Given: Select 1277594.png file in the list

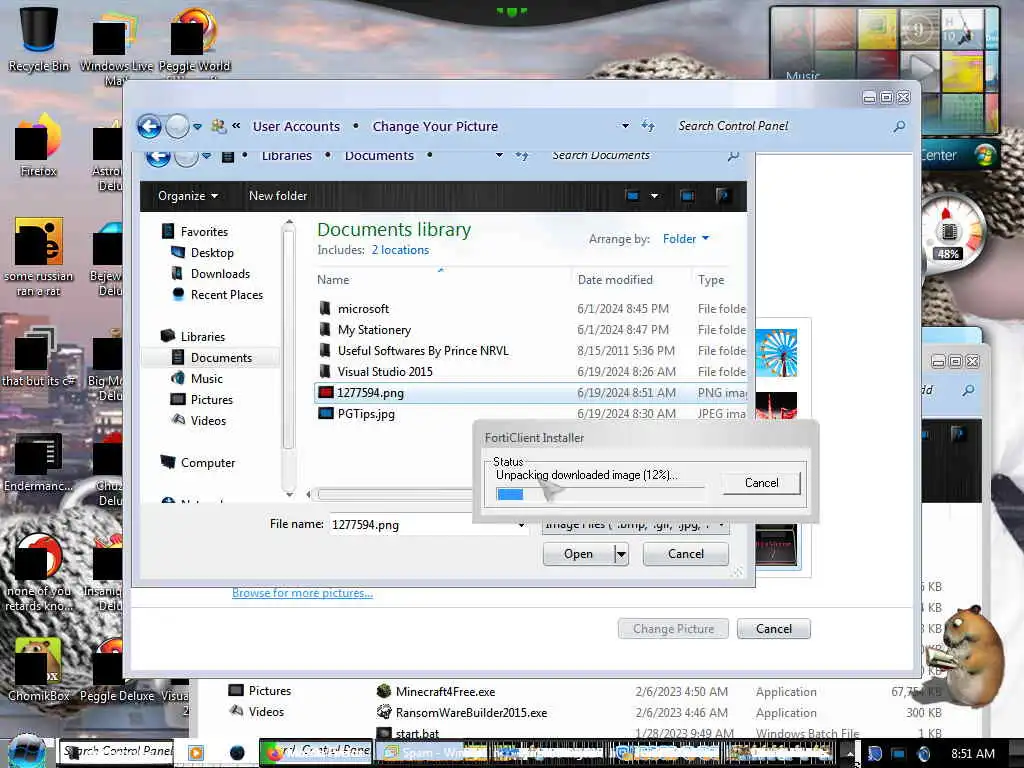Looking at the screenshot, I should point(530,392).
